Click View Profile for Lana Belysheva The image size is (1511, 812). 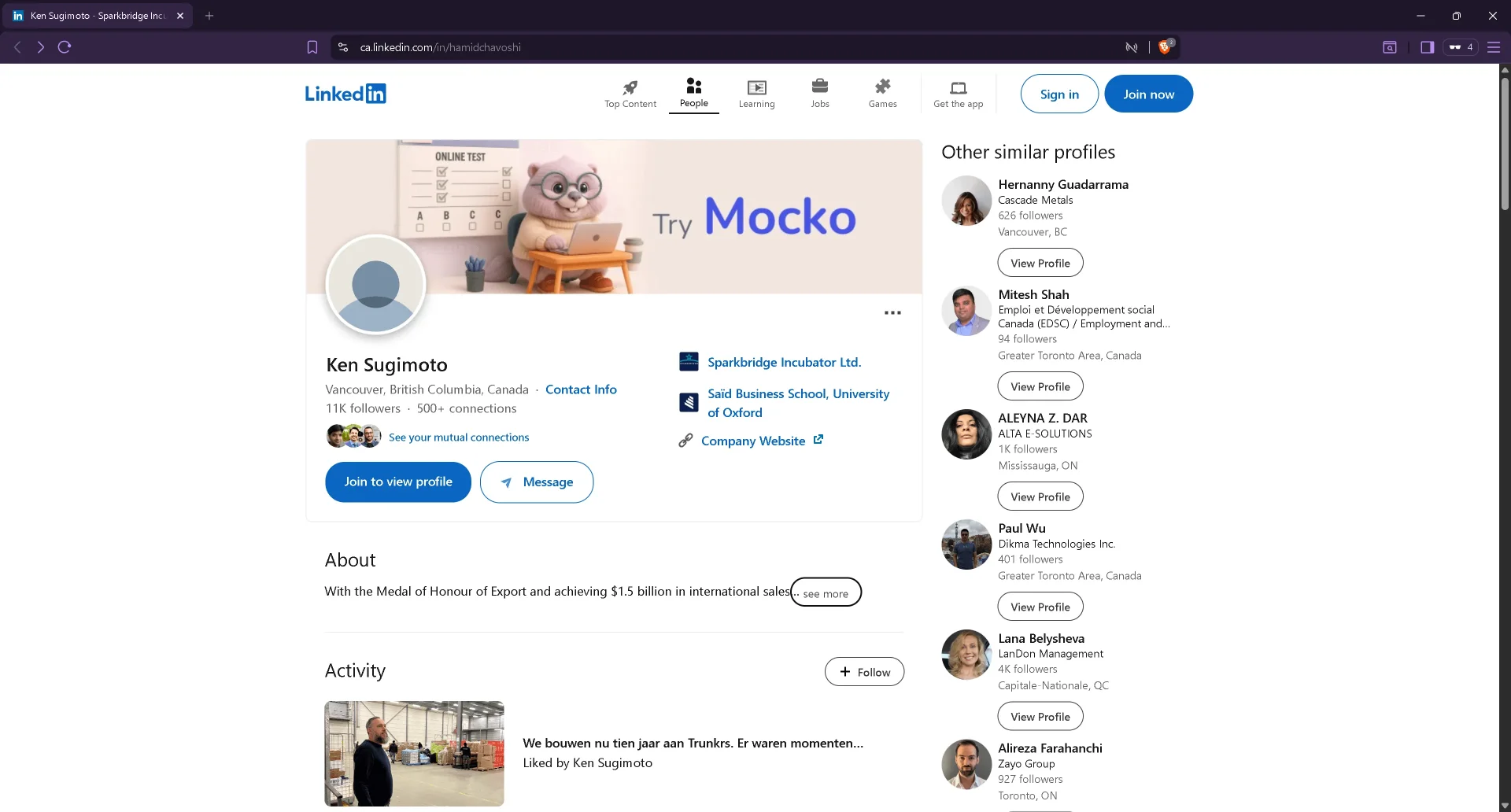coord(1040,716)
